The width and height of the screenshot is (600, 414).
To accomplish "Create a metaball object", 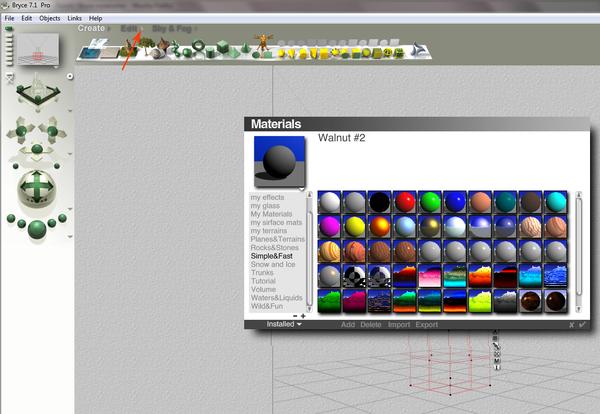I will [x=175, y=50].
